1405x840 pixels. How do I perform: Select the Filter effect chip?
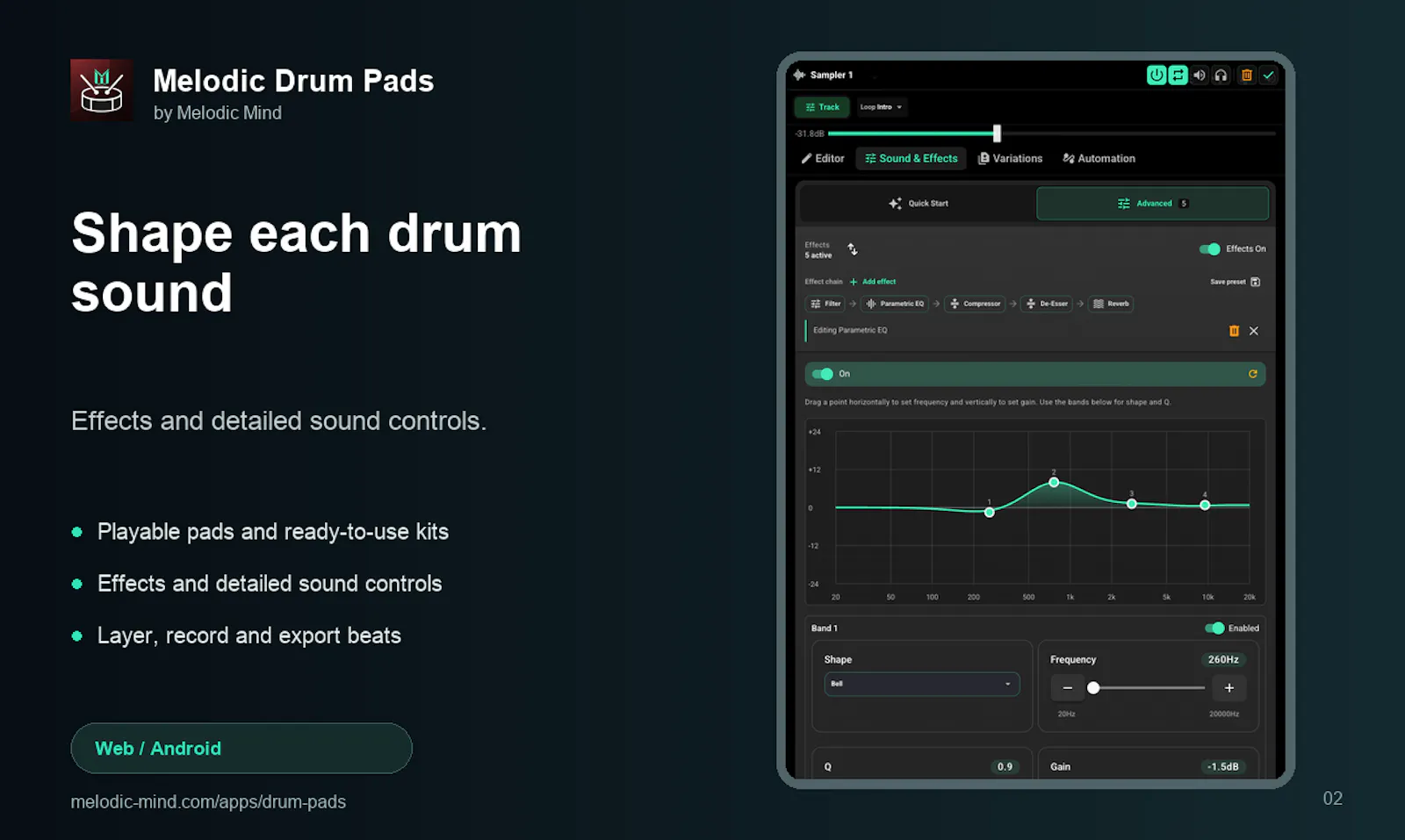825,304
